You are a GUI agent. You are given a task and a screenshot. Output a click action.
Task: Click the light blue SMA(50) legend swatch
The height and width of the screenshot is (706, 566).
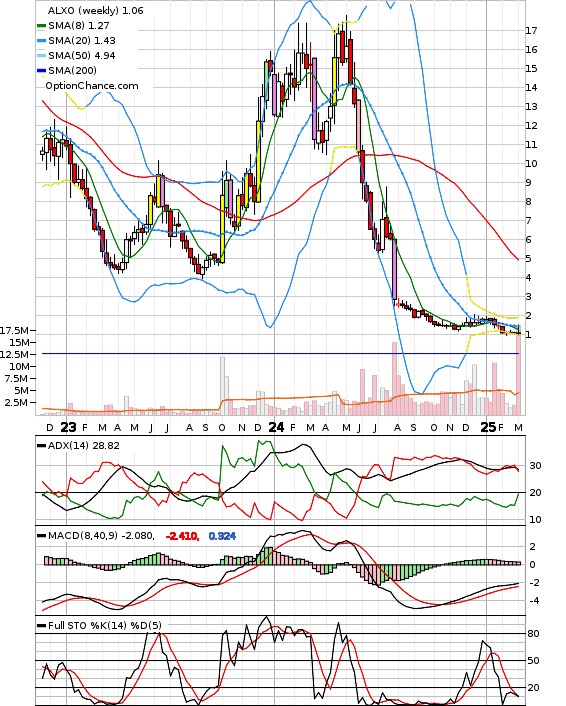click(41, 56)
